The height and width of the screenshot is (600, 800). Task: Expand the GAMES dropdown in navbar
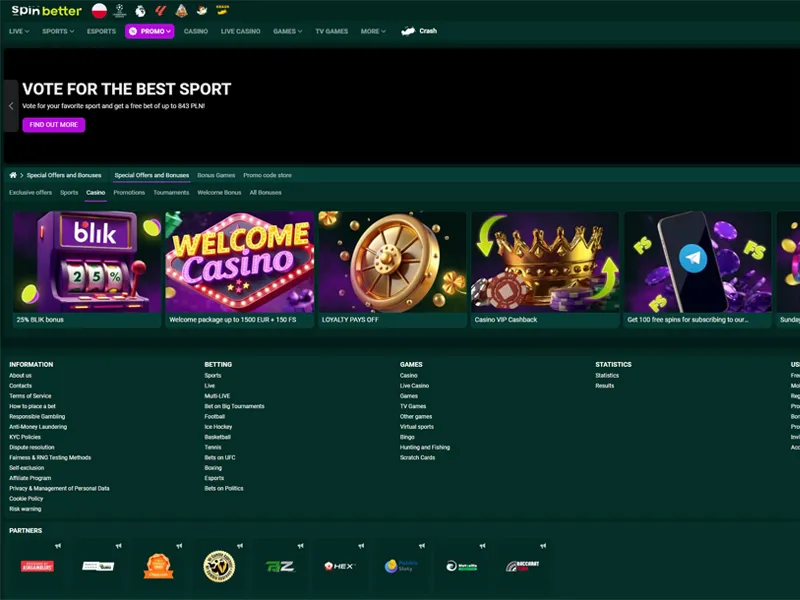[x=287, y=31]
